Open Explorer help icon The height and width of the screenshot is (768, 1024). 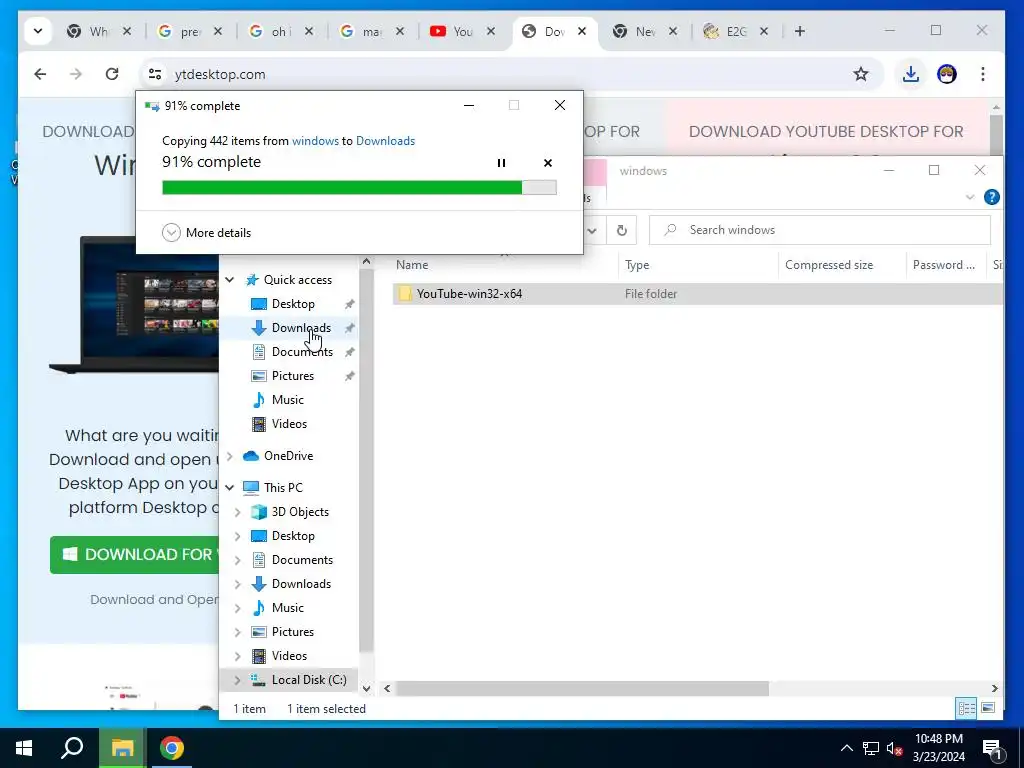pyautogui.click(x=991, y=197)
